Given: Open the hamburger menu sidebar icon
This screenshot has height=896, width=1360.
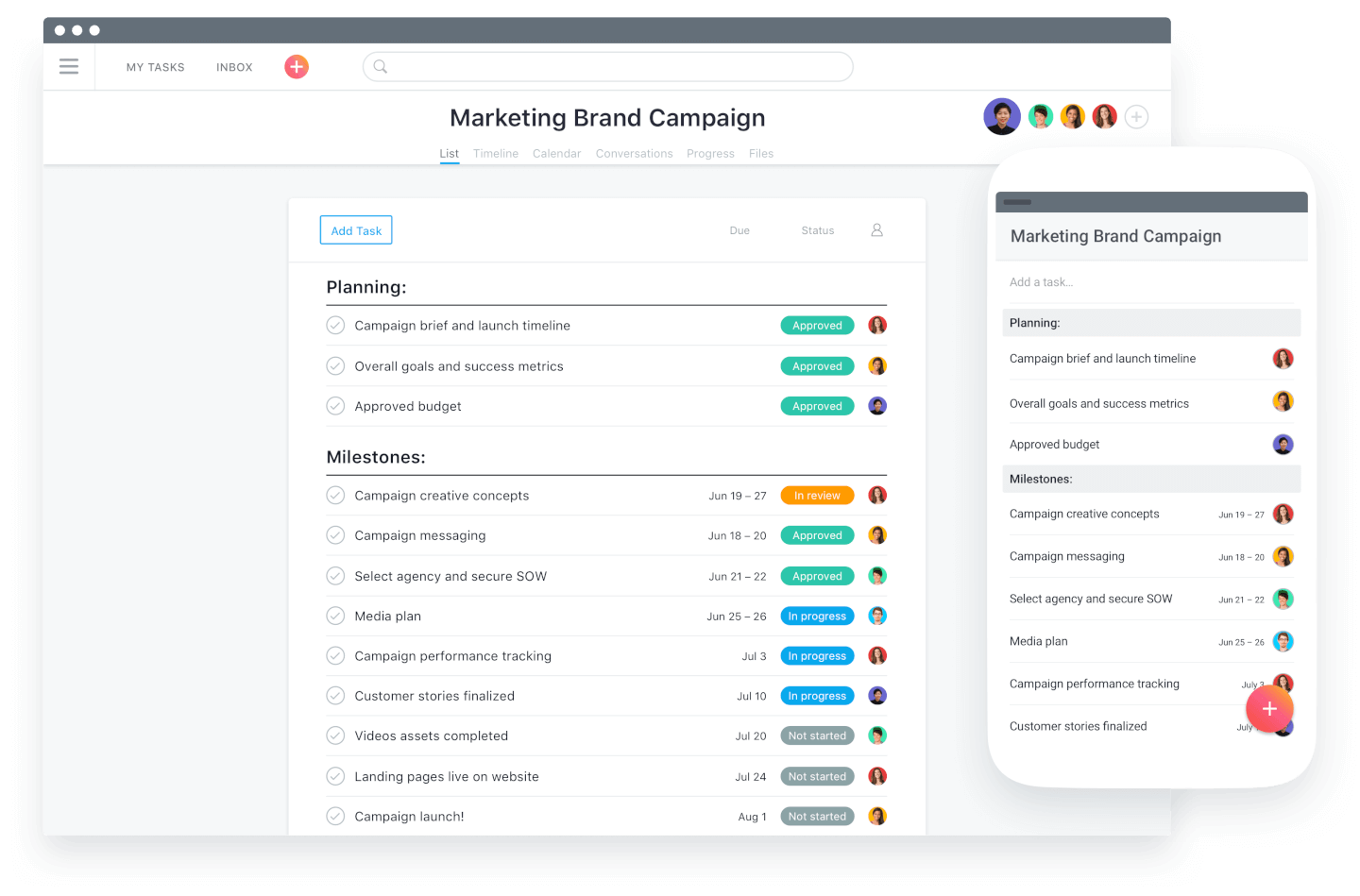Looking at the screenshot, I should [69, 67].
